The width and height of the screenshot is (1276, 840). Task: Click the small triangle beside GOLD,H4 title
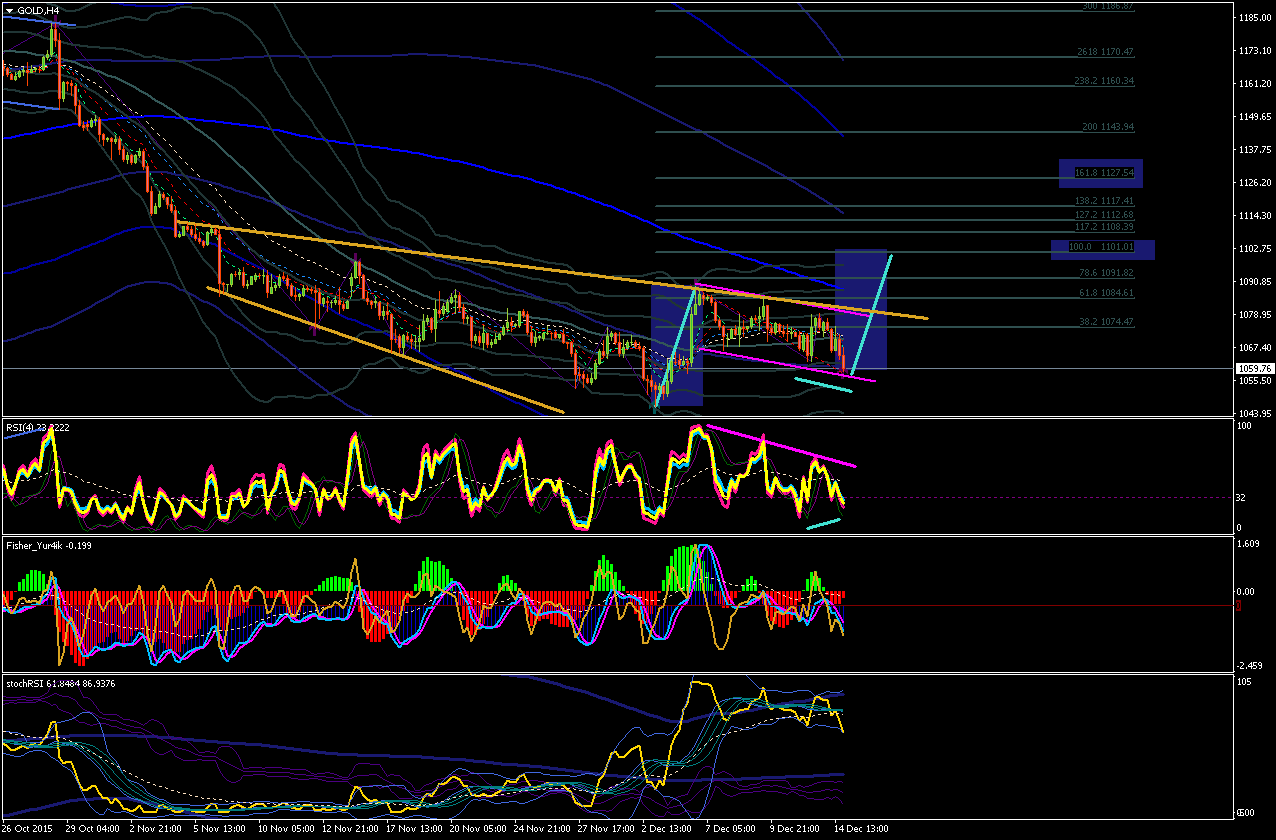point(9,10)
